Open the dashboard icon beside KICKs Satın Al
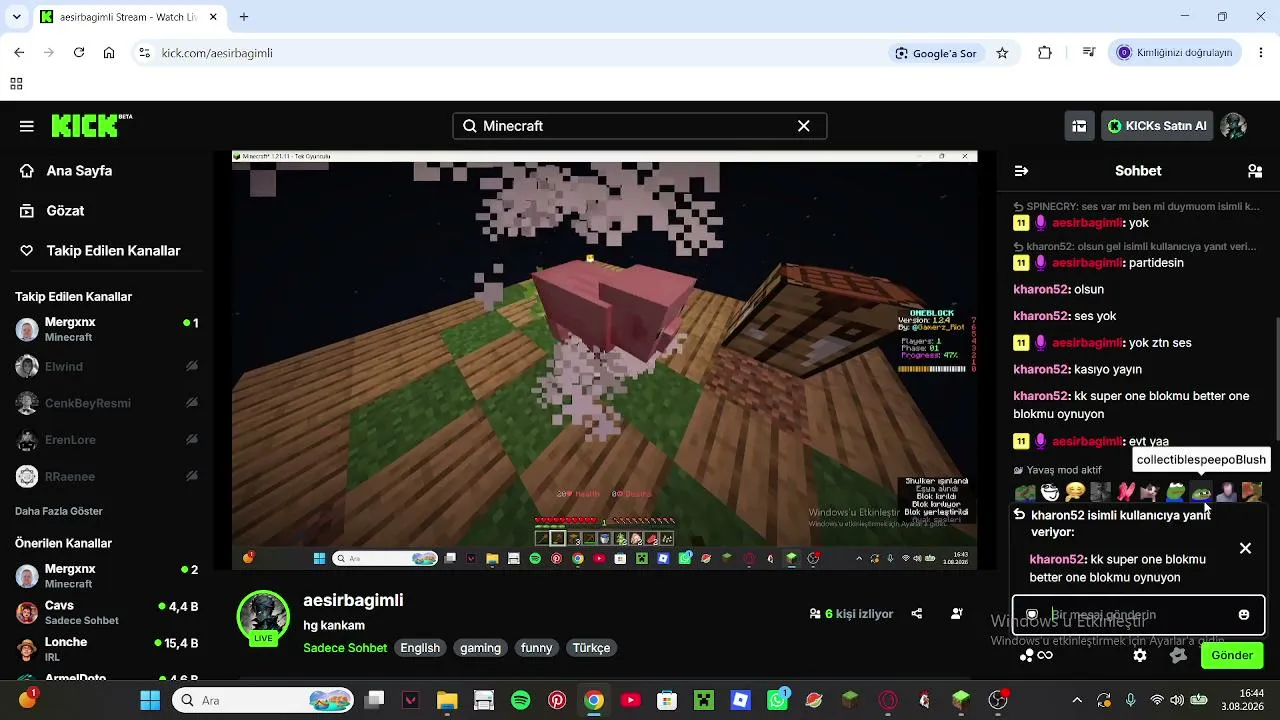Image resolution: width=1280 pixels, height=720 pixels. [x=1079, y=126]
